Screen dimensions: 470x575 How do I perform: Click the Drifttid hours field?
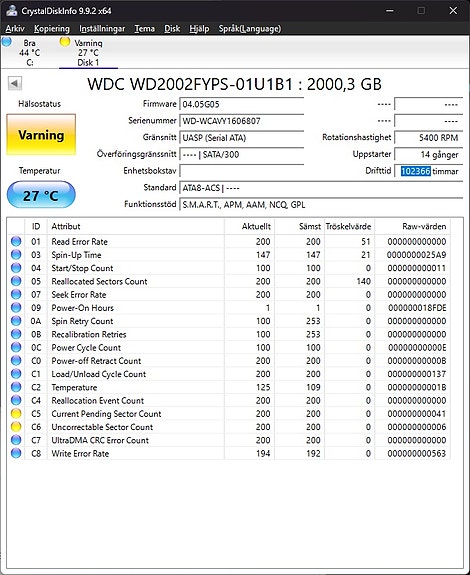429,171
